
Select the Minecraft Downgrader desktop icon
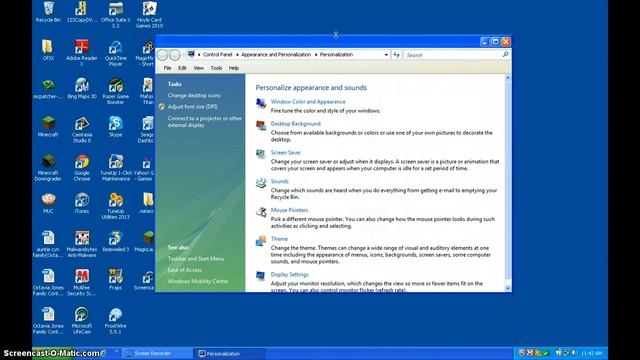(x=48, y=168)
